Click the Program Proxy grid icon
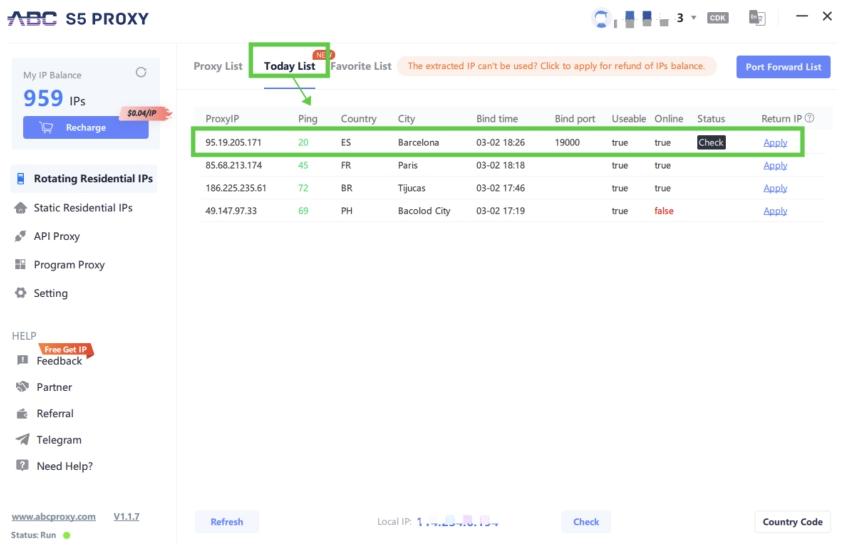The width and height of the screenshot is (847, 546). click(21, 264)
